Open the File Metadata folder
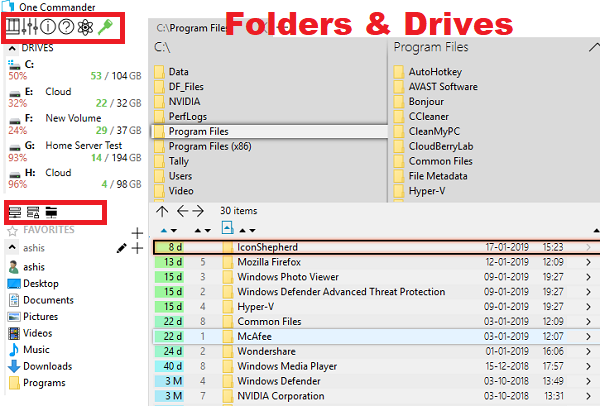The height and width of the screenshot is (406, 600). coord(430,176)
